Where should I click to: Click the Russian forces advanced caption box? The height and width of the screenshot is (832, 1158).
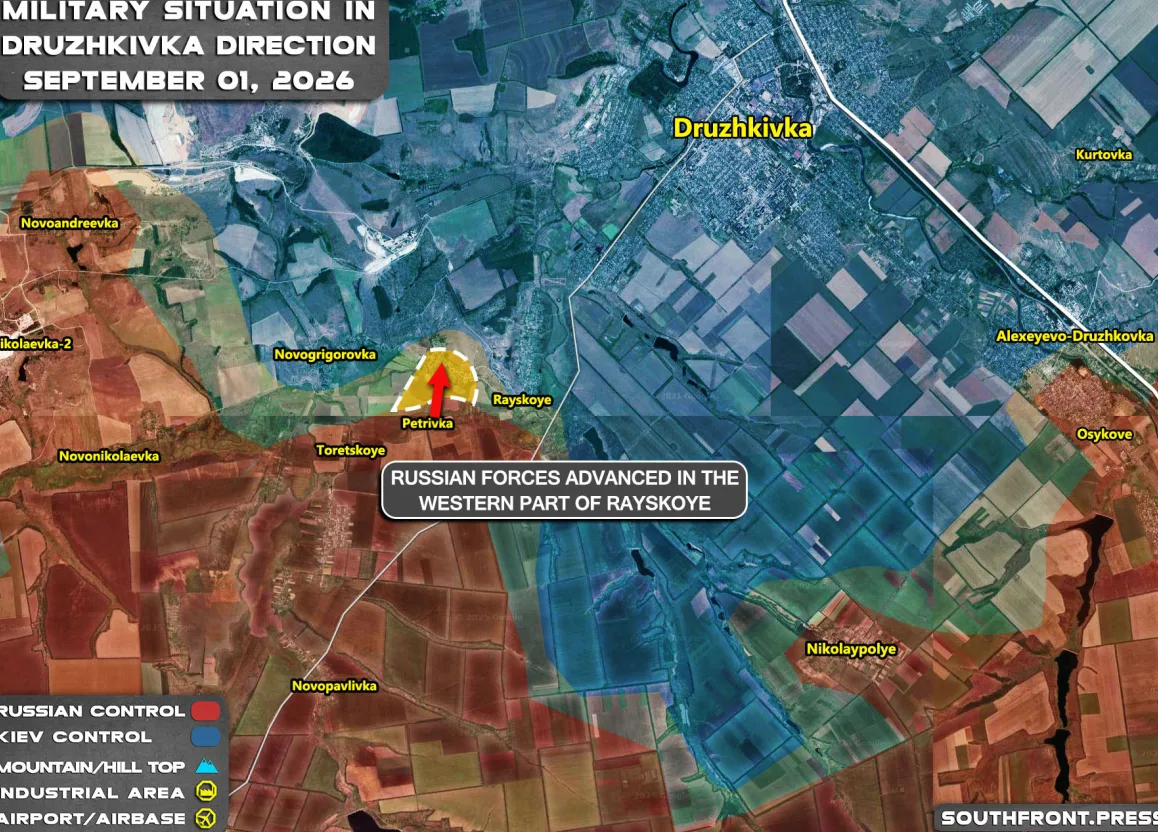(564, 491)
